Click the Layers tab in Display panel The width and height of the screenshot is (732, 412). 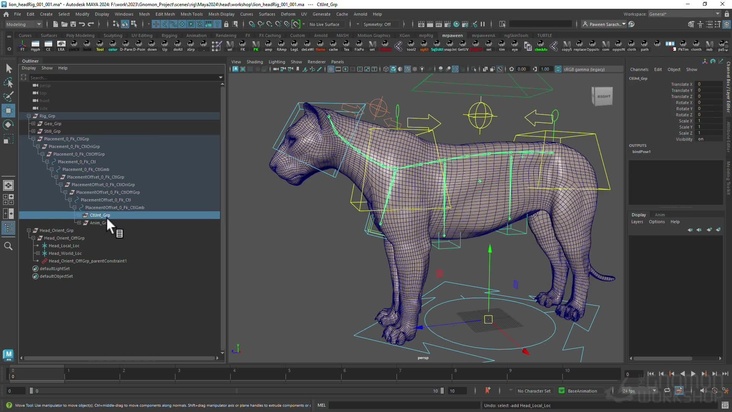coord(636,222)
